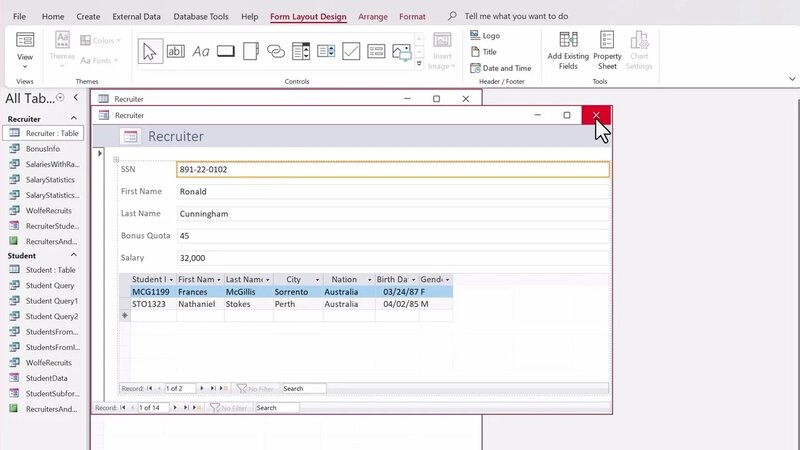Open the Help tab
Viewport: 800px width, 450px height.
coord(249,16)
